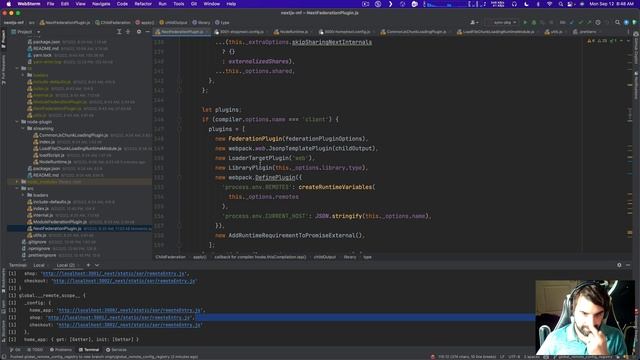Open the Navigate menu
The width and height of the screenshot is (640, 360).
pos(101,4)
